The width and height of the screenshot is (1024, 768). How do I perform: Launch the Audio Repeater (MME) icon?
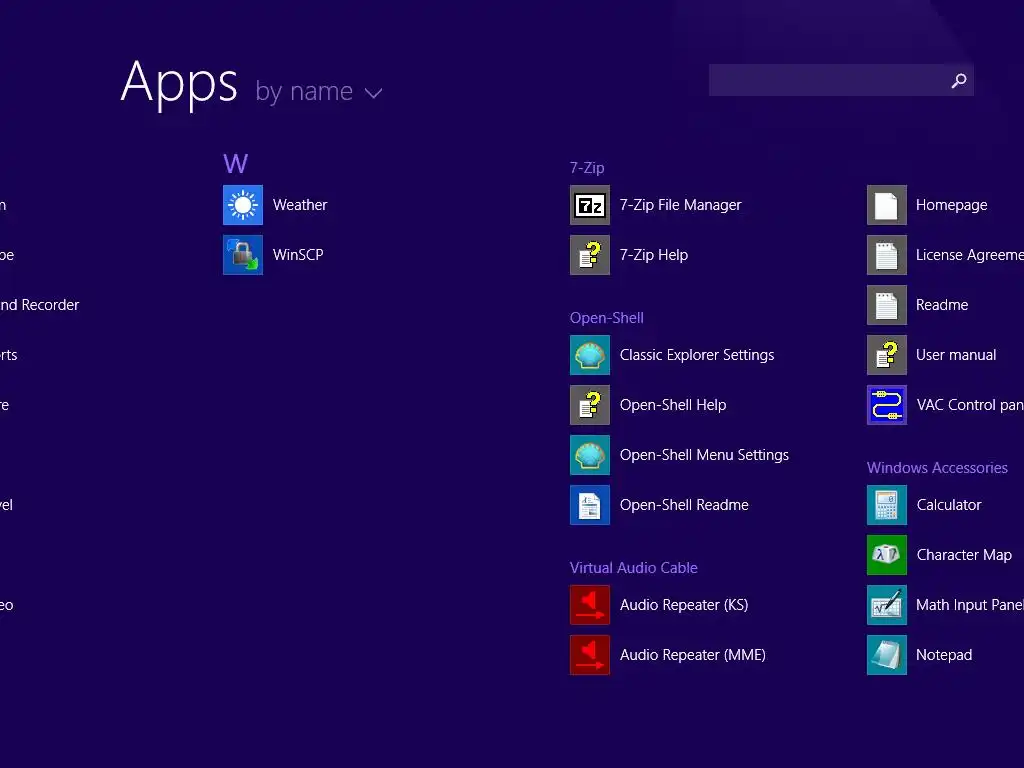tap(590, 655)
